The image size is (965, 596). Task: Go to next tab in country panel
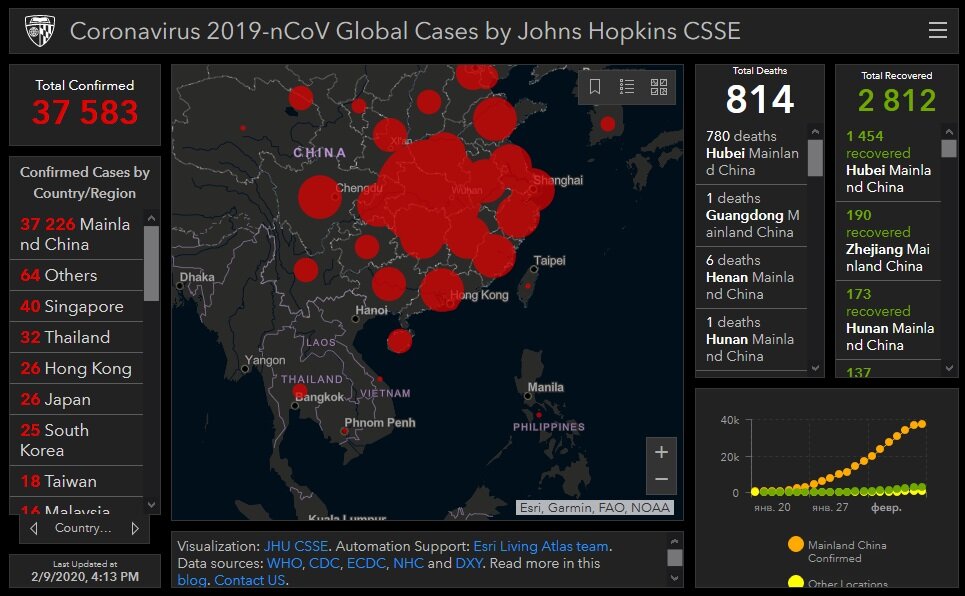(135, 528)
